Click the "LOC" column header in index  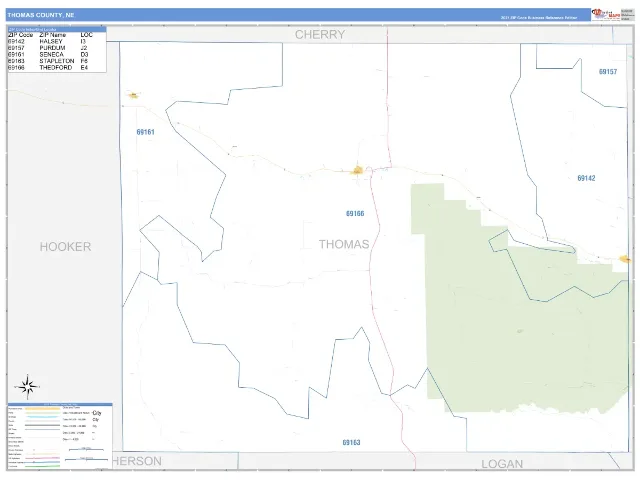pos(87,35)
